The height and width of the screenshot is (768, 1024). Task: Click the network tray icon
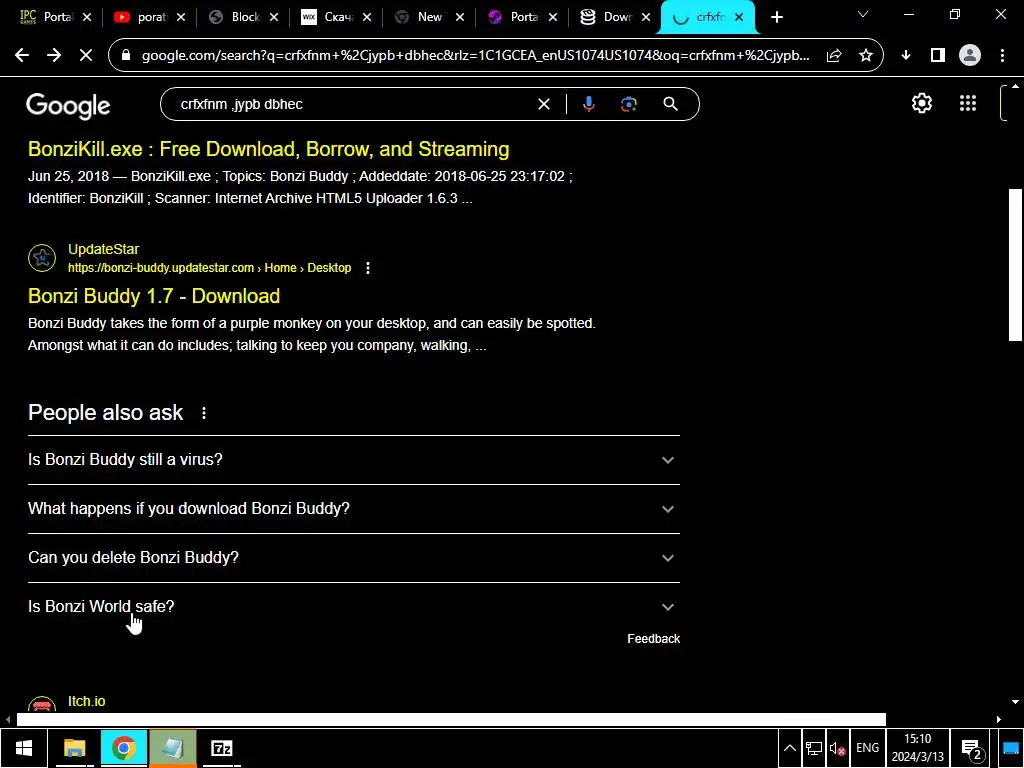pos(814,748)
